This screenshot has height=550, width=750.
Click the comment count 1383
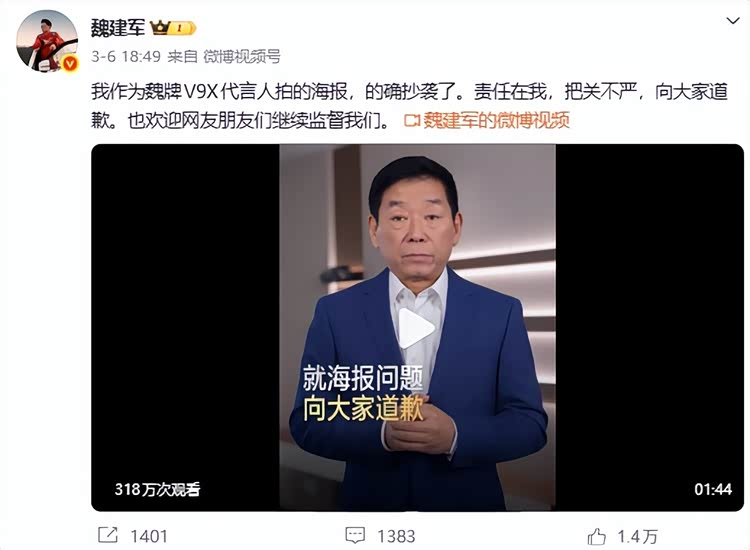point(396,536)
